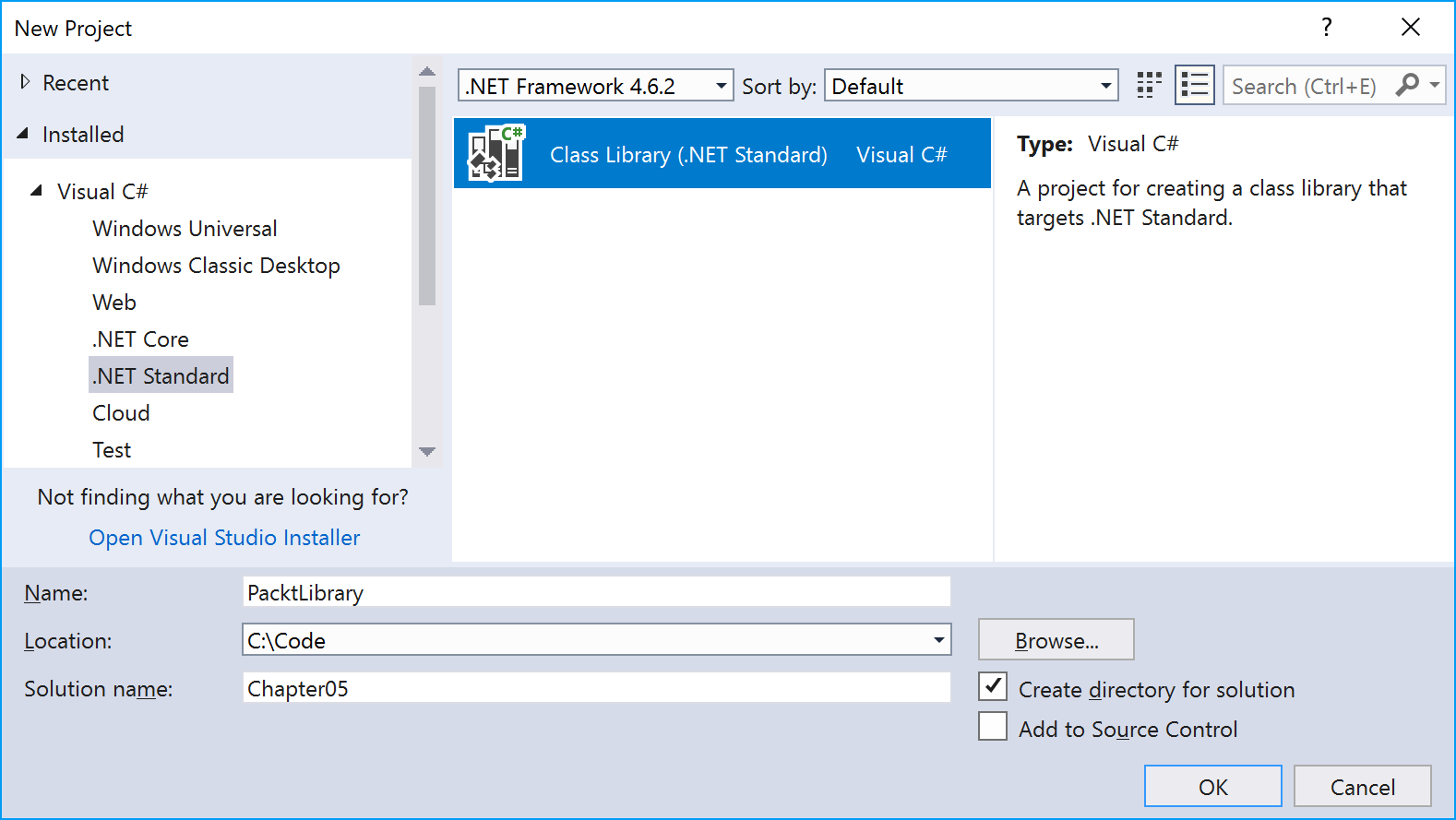Click the project Name input field
Viewport: 1456px width, 820px height.
(x=596, y=592)
